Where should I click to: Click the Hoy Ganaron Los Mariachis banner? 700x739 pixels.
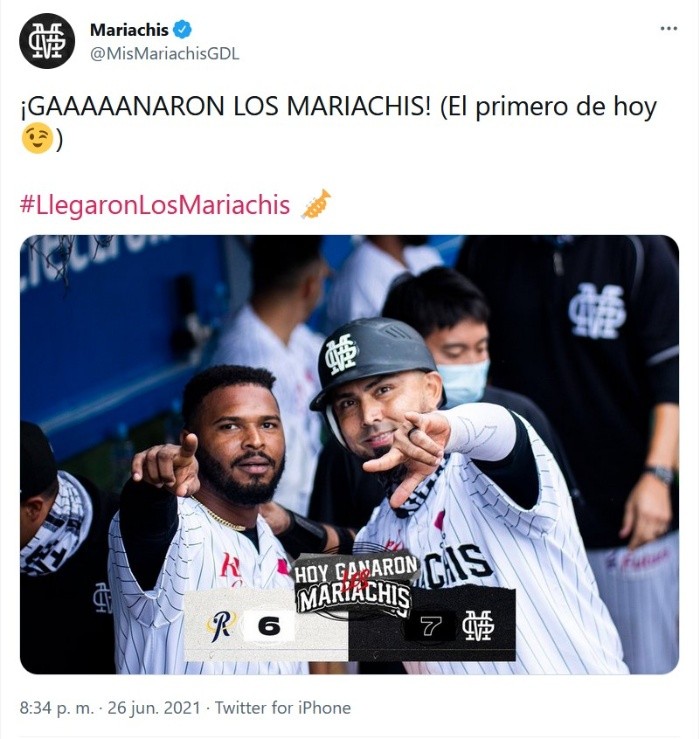(356, 585)
